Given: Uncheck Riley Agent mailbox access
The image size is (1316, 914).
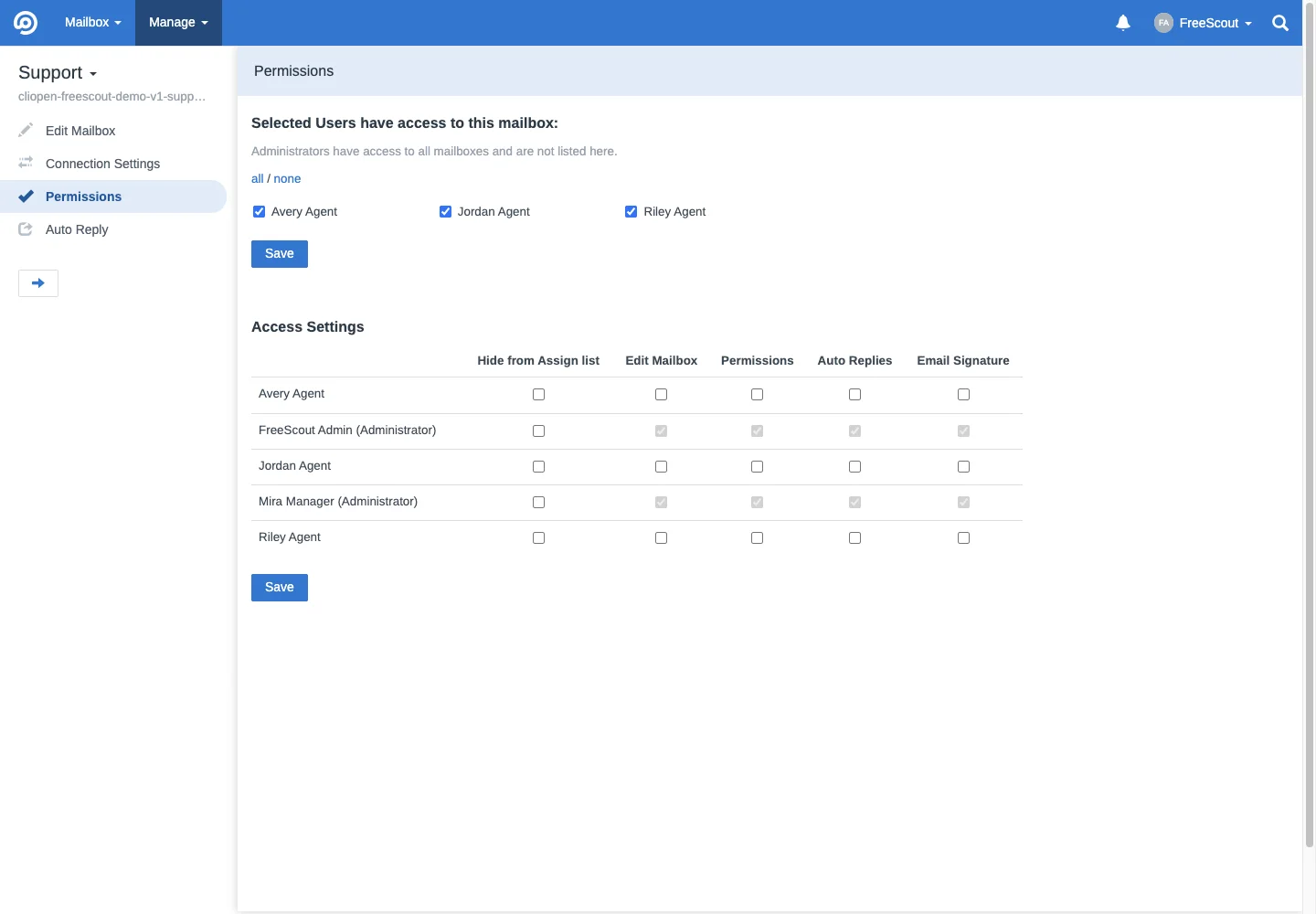Looking at the screenshot, I should [x=631, y=211].
